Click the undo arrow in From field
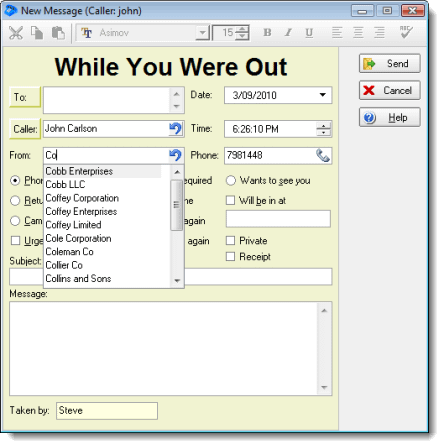This screenshot has height=448, width=444. pyautogui.click(x=175, y=155)
